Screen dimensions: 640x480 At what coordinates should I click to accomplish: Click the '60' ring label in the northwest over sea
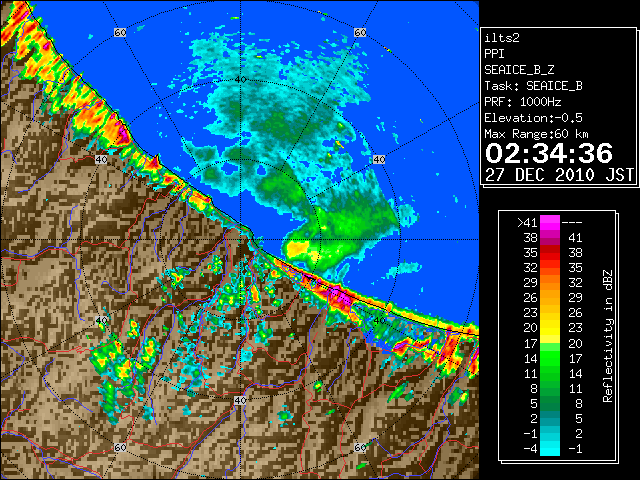pyautogui.click(x=120, y=32)
